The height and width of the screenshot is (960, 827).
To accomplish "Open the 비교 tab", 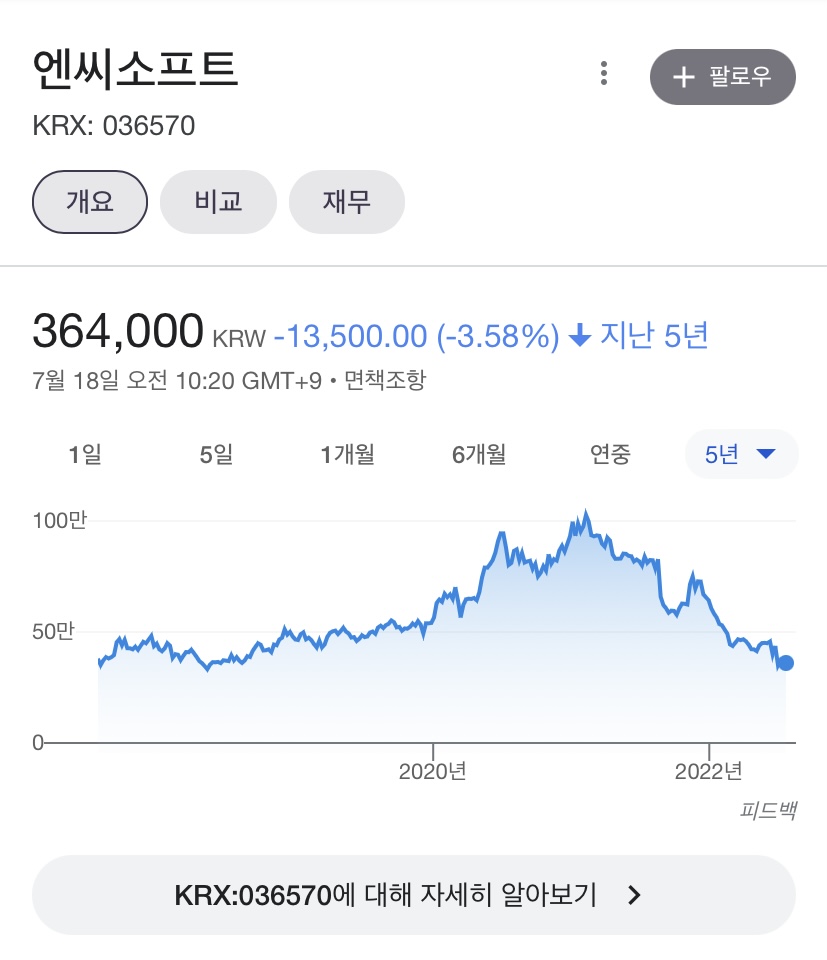I will click(x=218, y=202).
